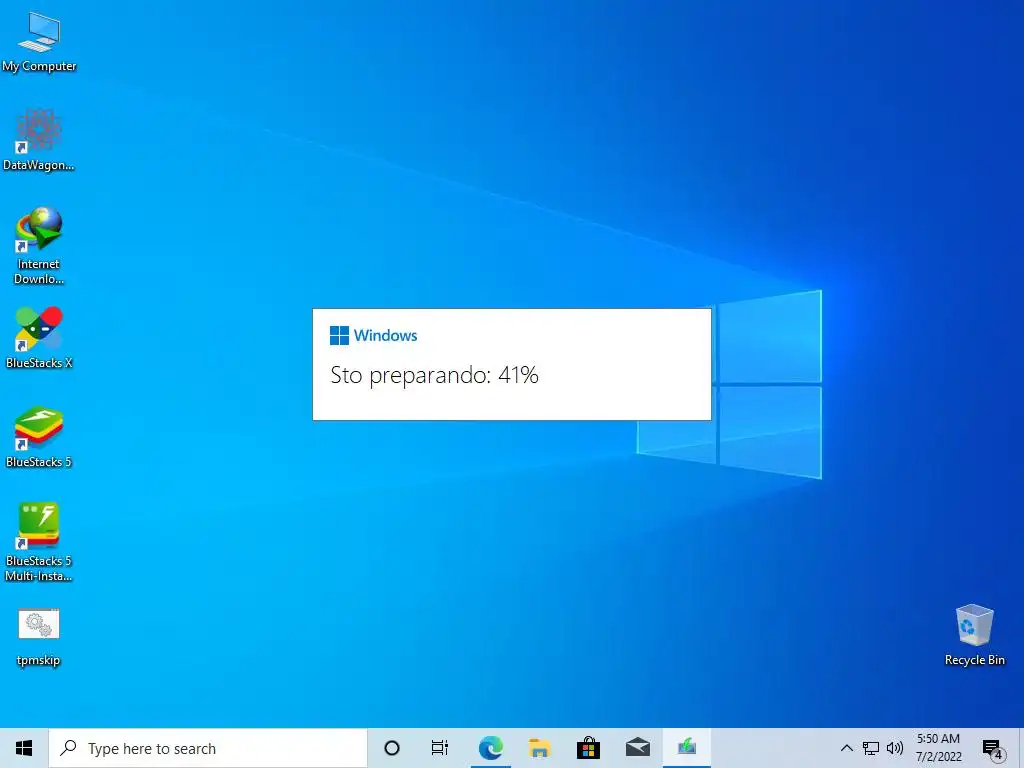Open the Windows Start menu
1024x768 pixels.
click(24, 748)
